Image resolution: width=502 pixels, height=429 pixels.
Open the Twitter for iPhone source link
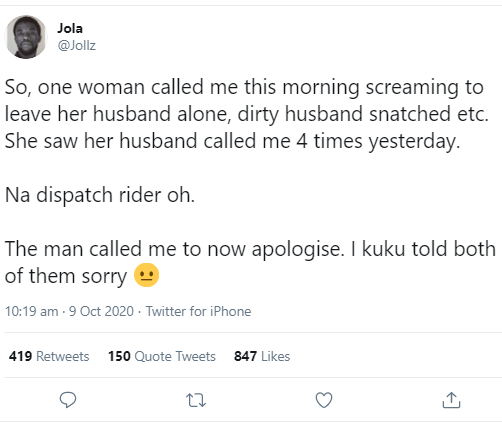tap(198, 311)
